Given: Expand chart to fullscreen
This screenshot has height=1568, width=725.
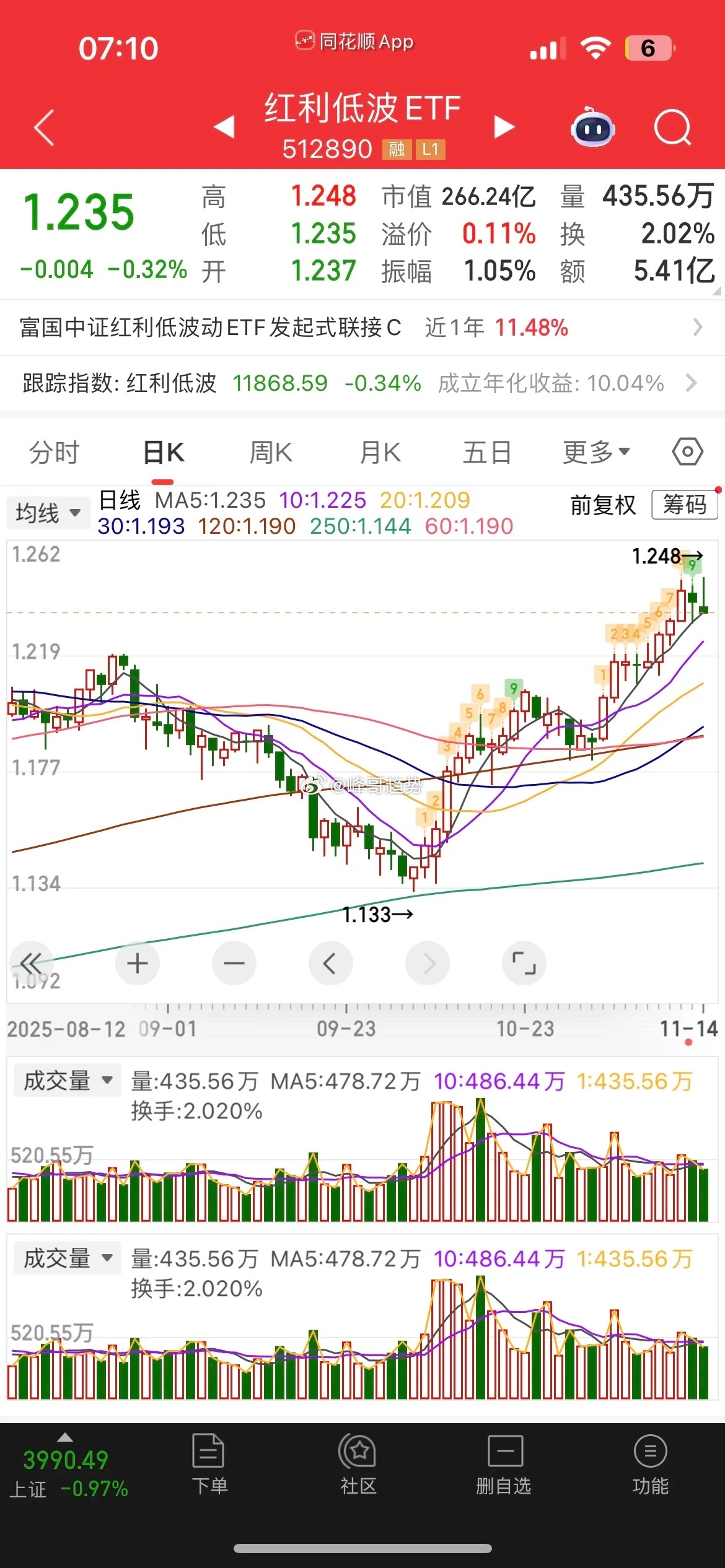Looking at the screenshot, I should point(524,963).
